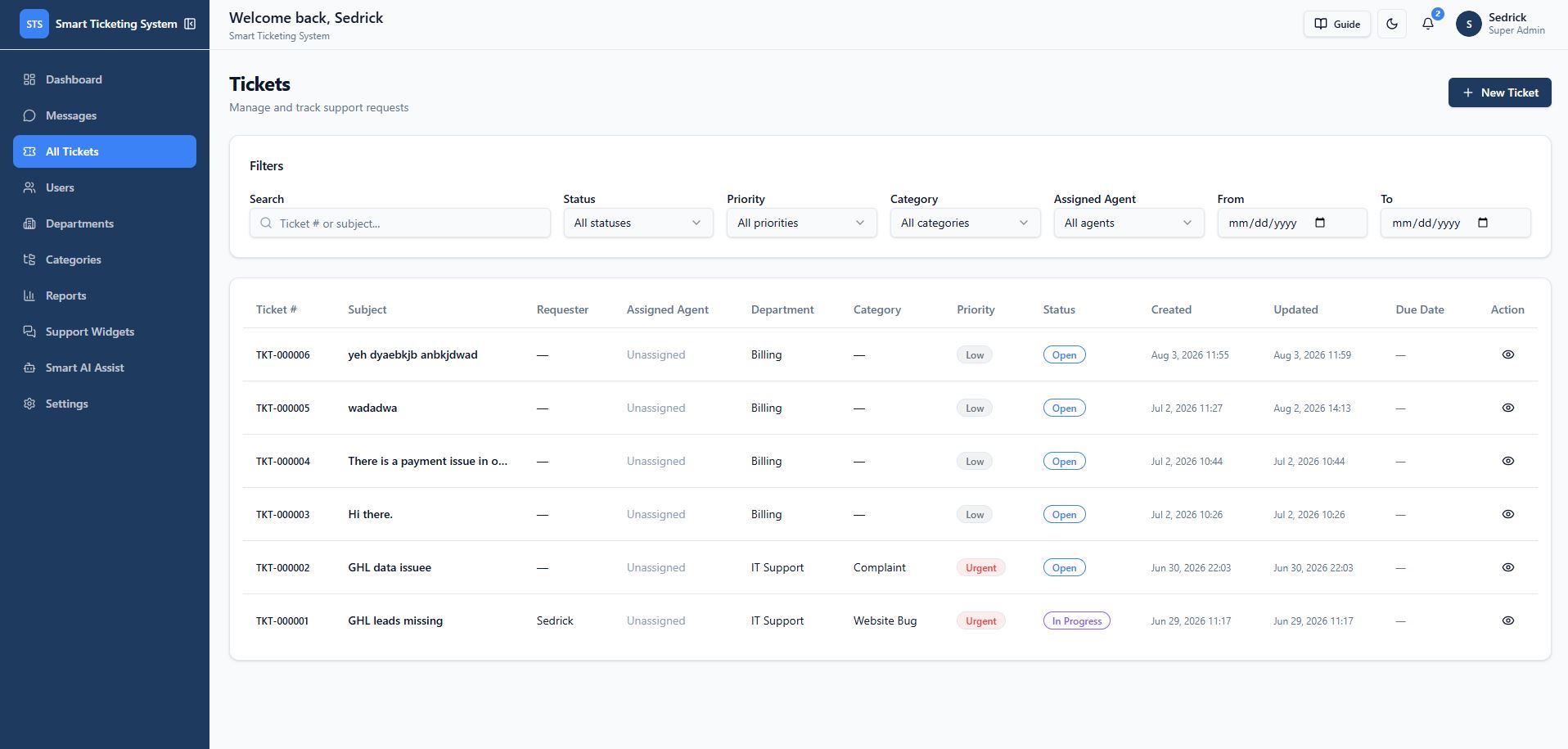The width and height of the screenshot is (1568, 749).
Task: Click the Due Date column header
Action: point(1420,309)
